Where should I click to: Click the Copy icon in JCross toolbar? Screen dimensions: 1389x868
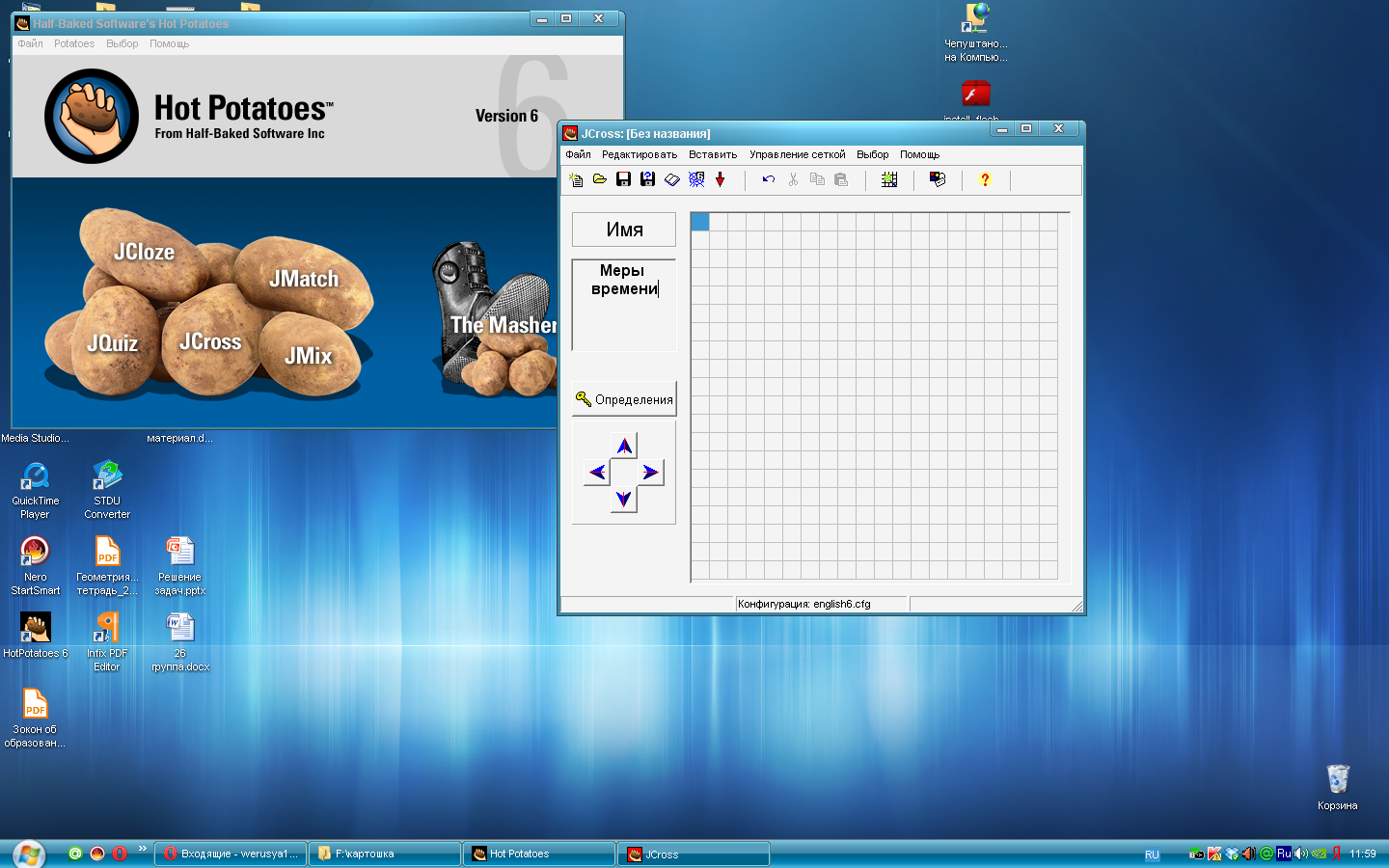tap(817, 179)
